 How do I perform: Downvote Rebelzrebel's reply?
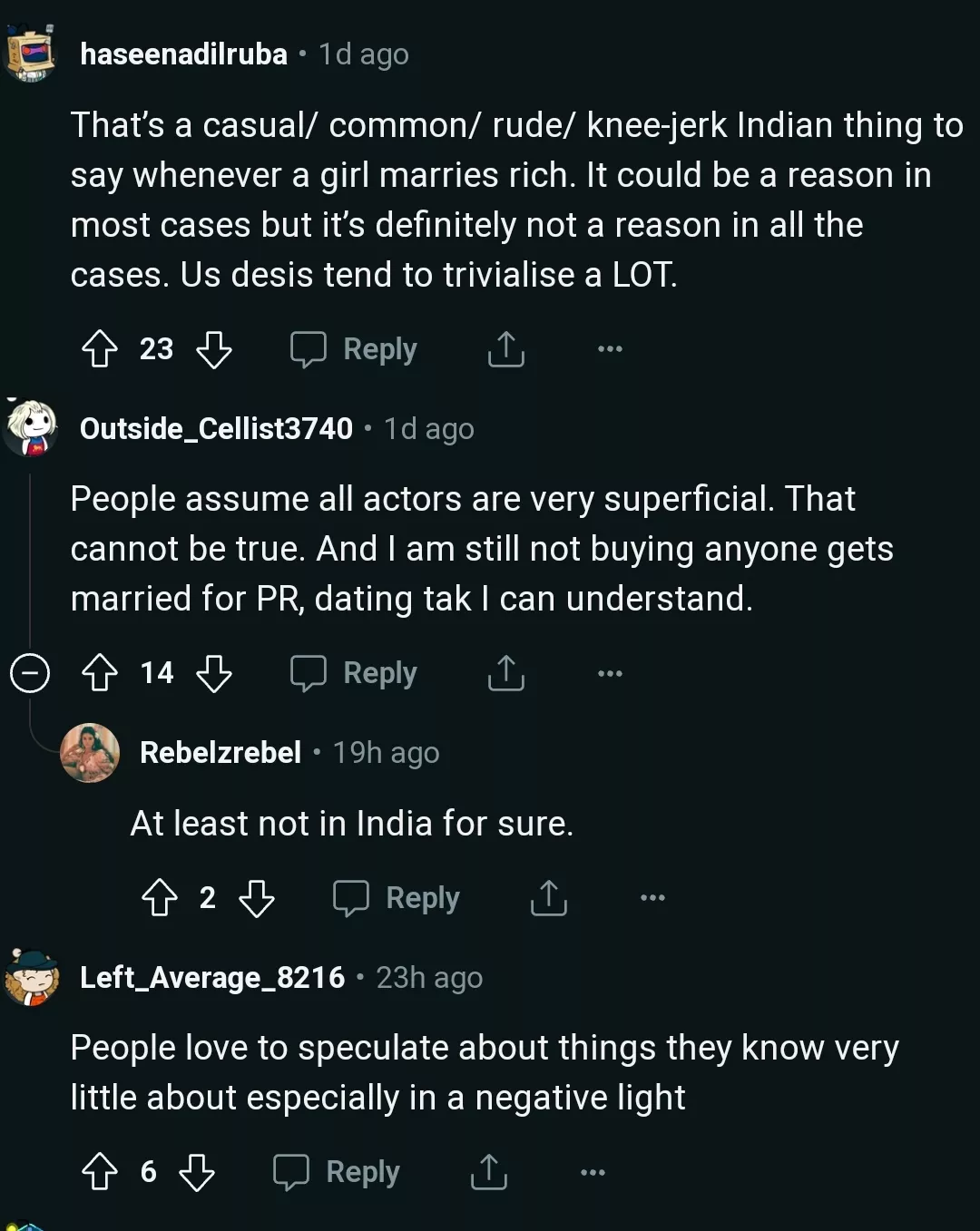click(259, 899)
